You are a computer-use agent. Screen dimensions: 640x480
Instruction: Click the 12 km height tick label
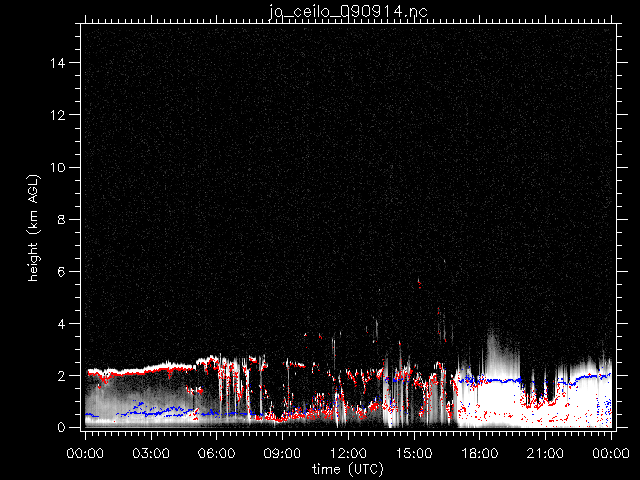pos(58,115)
